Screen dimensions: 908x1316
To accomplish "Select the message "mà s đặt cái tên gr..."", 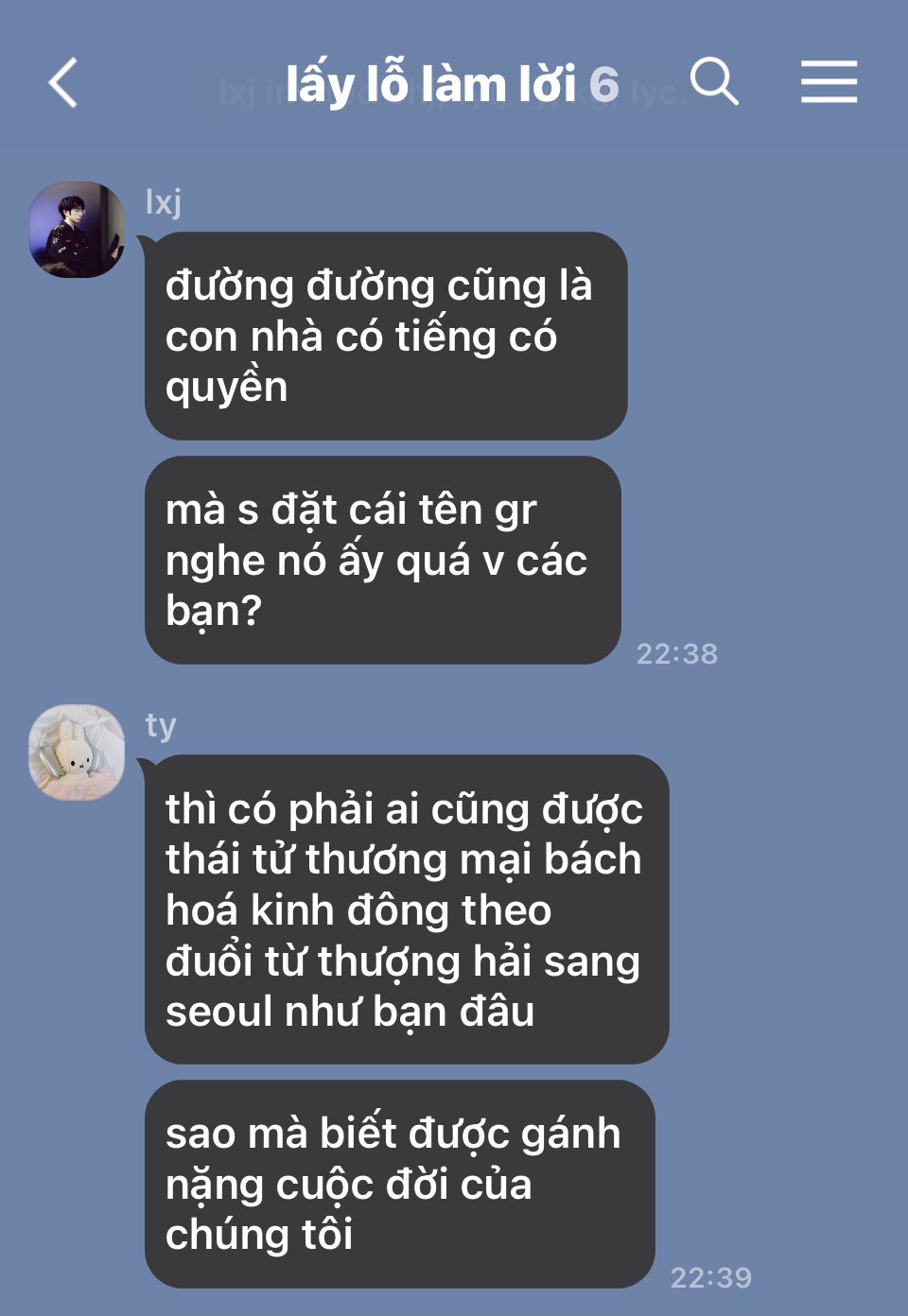I will click(x=382, y=560).
